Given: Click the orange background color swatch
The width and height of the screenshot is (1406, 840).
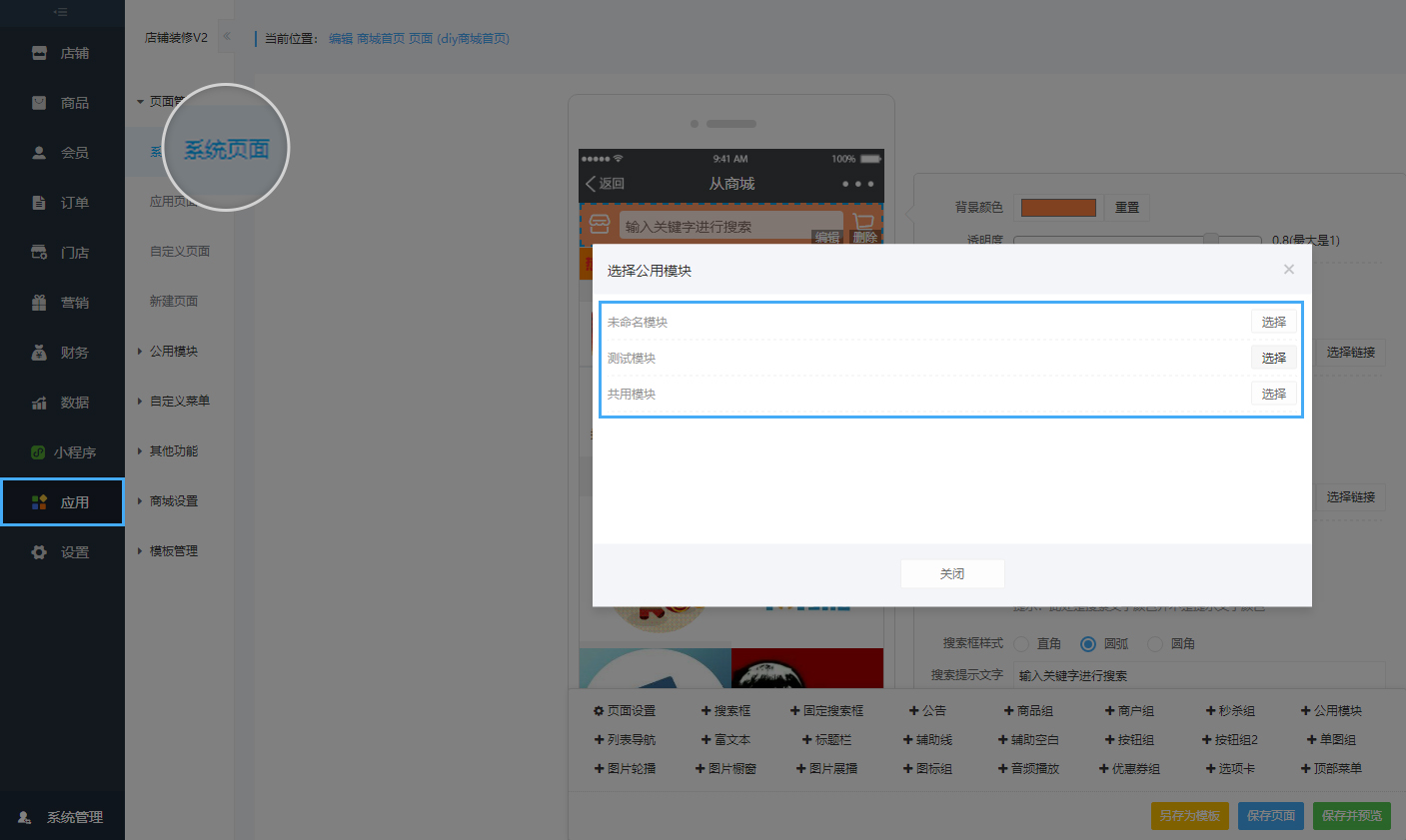Looking at the screenshot, I should click(x=1058, y=208).
